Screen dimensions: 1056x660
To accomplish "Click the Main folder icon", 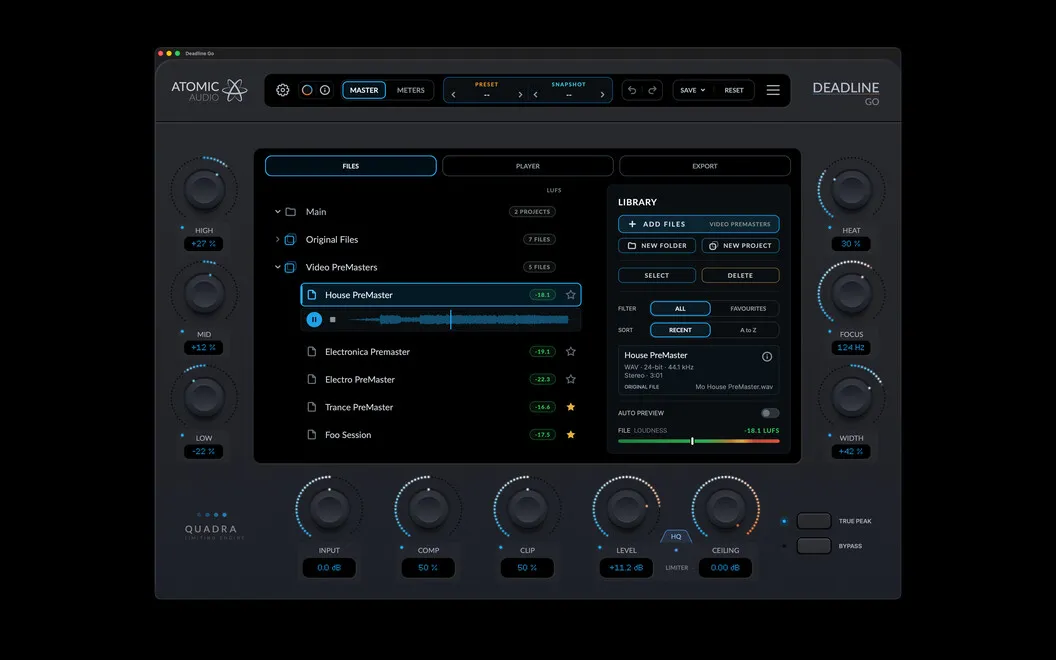I will click(291, 211).
